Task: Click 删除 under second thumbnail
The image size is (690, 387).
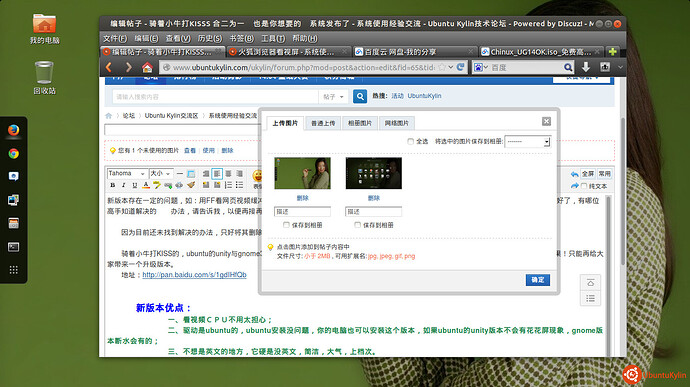Action: (374, 198)
